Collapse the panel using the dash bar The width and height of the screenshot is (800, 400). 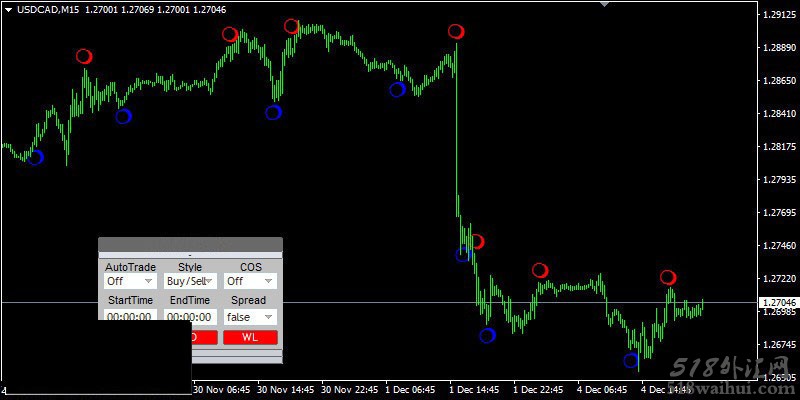tap(190, 255)
